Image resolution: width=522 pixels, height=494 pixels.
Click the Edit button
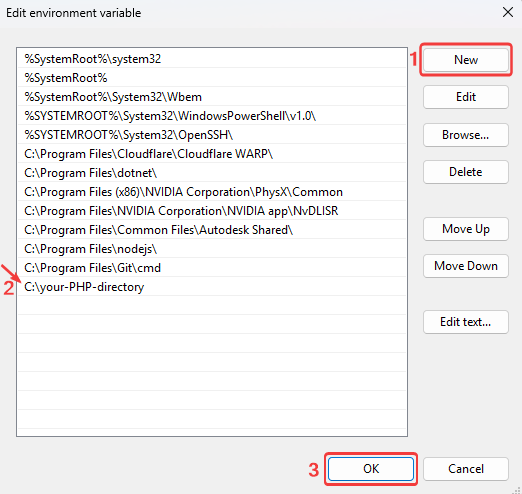(466, 97)
